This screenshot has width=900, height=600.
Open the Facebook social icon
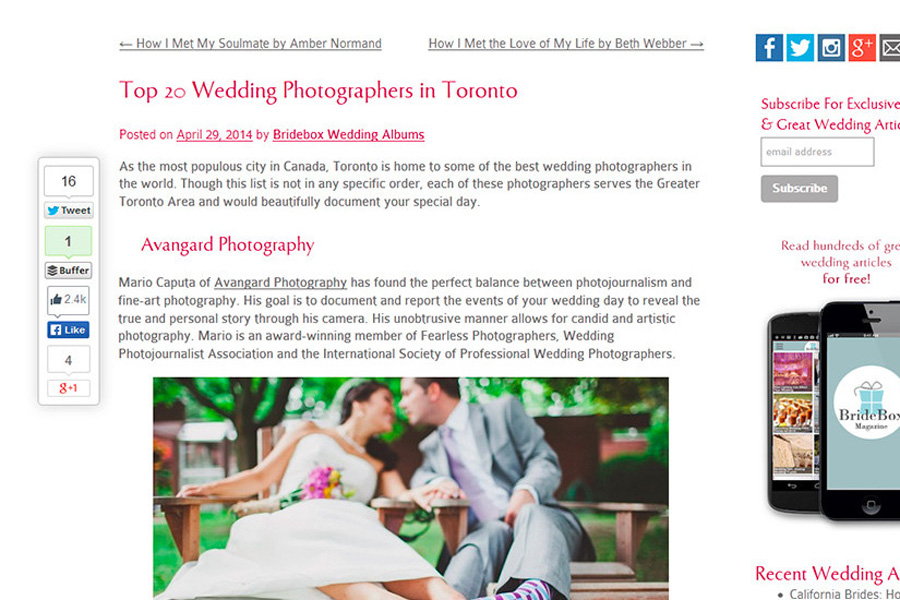(x=769, y=48)
